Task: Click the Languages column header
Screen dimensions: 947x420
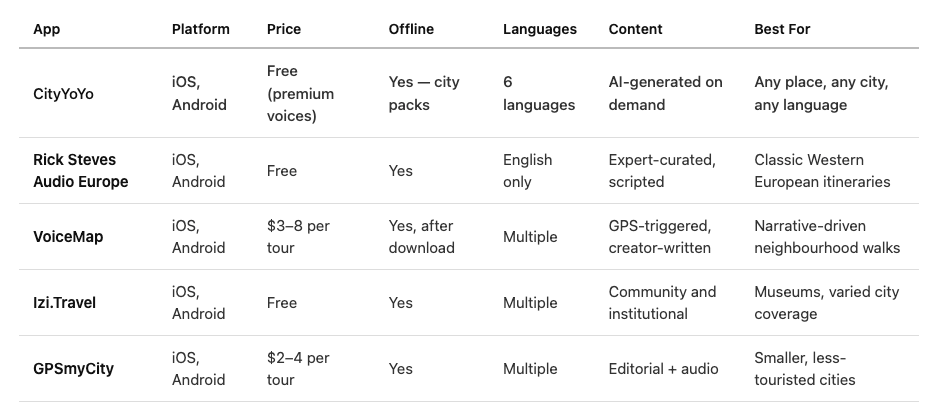Action: click(x=540, y=29)
